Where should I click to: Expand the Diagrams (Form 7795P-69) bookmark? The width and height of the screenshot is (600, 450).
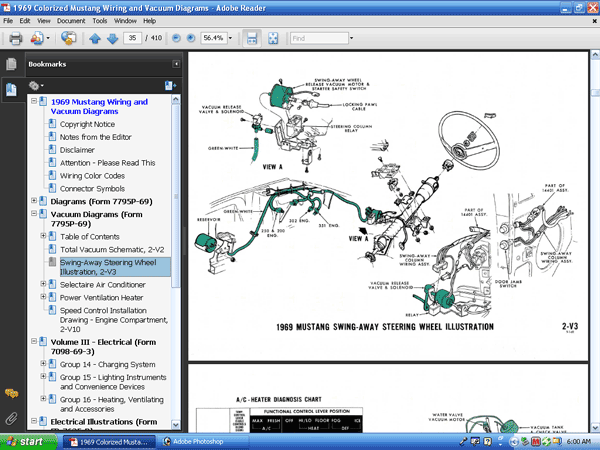tap(33, 201)
